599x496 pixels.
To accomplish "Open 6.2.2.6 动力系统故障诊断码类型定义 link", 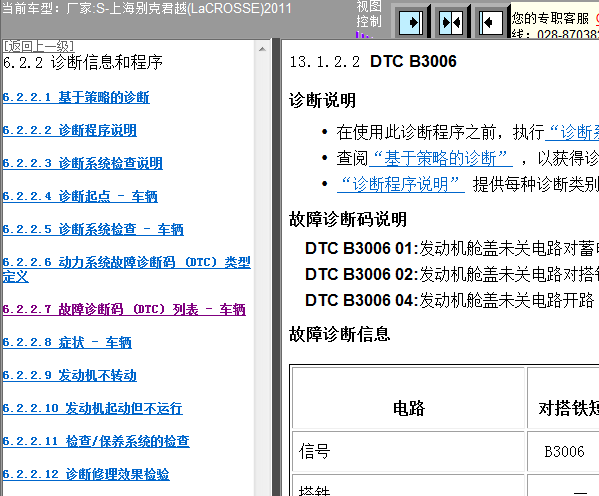I will (126, 269).
